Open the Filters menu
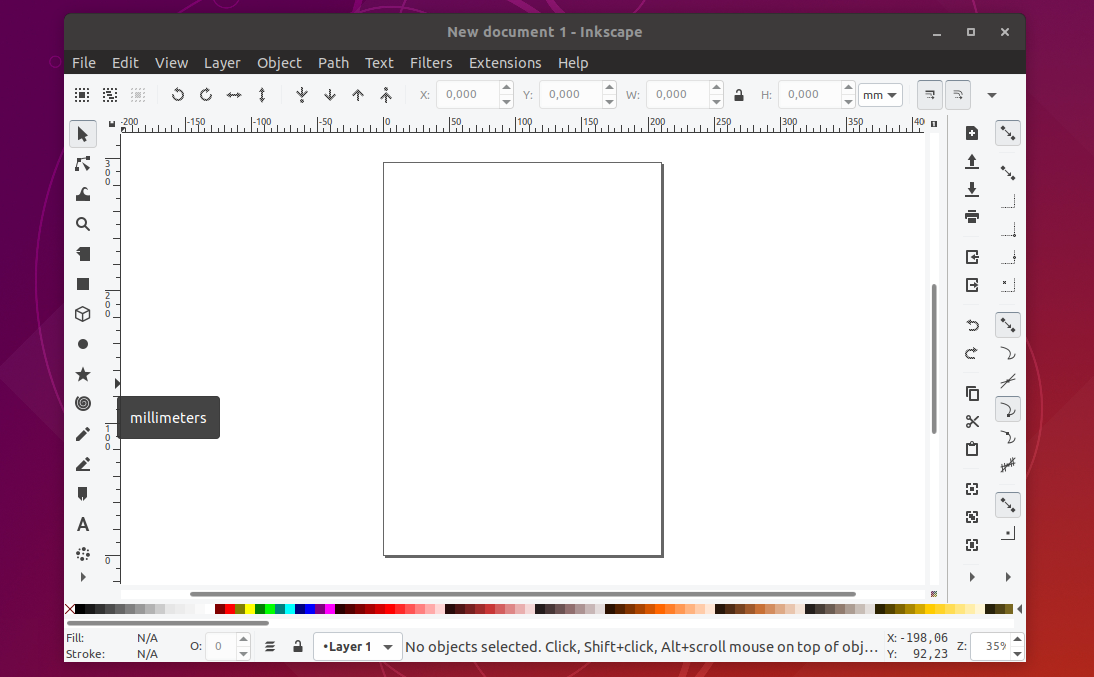The width and height of the screenshot is (1094, 677). 431,63
